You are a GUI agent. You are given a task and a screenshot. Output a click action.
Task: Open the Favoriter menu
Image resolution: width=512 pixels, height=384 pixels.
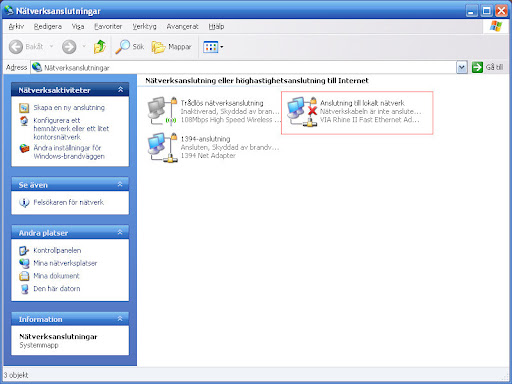tap(108, 26)
